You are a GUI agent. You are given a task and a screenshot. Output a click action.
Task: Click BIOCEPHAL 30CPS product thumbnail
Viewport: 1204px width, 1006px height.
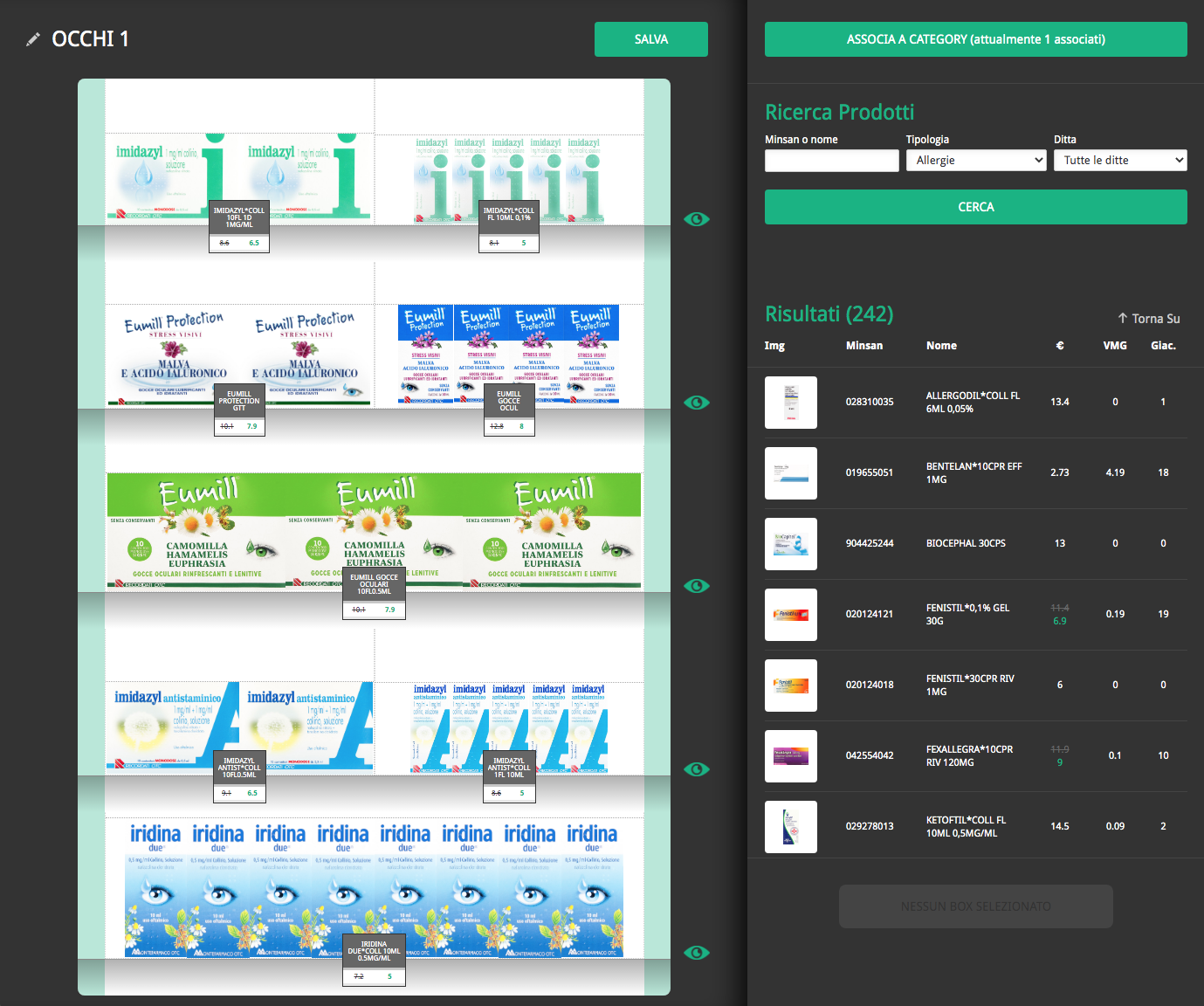(791, 544)
